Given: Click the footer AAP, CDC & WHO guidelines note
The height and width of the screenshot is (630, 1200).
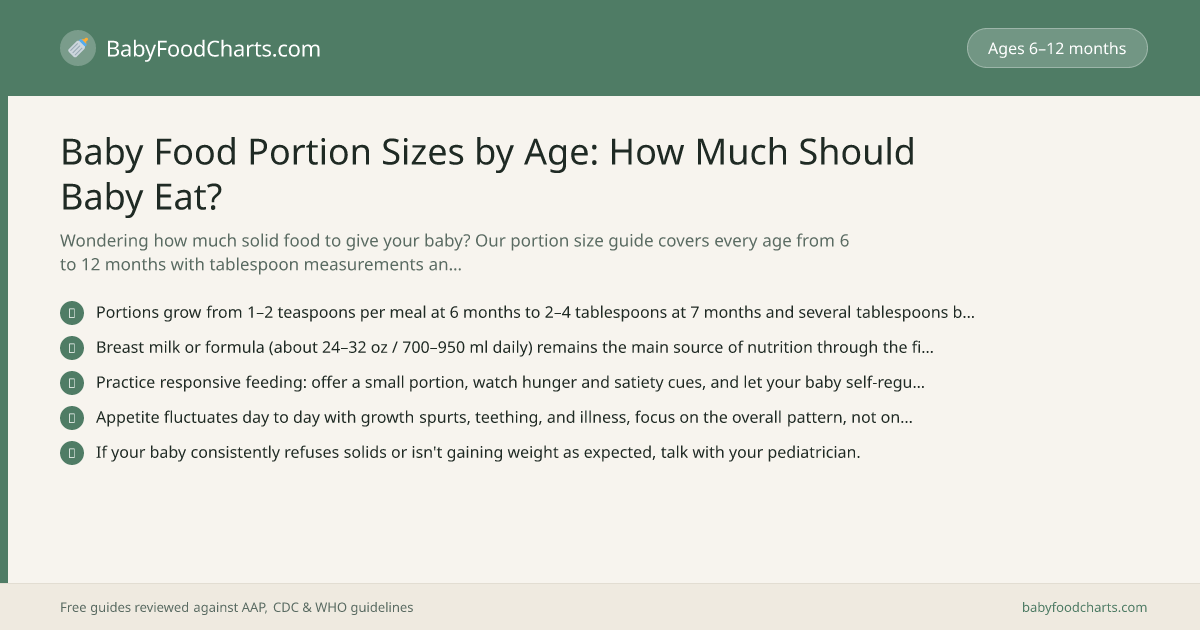Looking at the screenshot, I should pyautogui.click(x=236, y=607).
